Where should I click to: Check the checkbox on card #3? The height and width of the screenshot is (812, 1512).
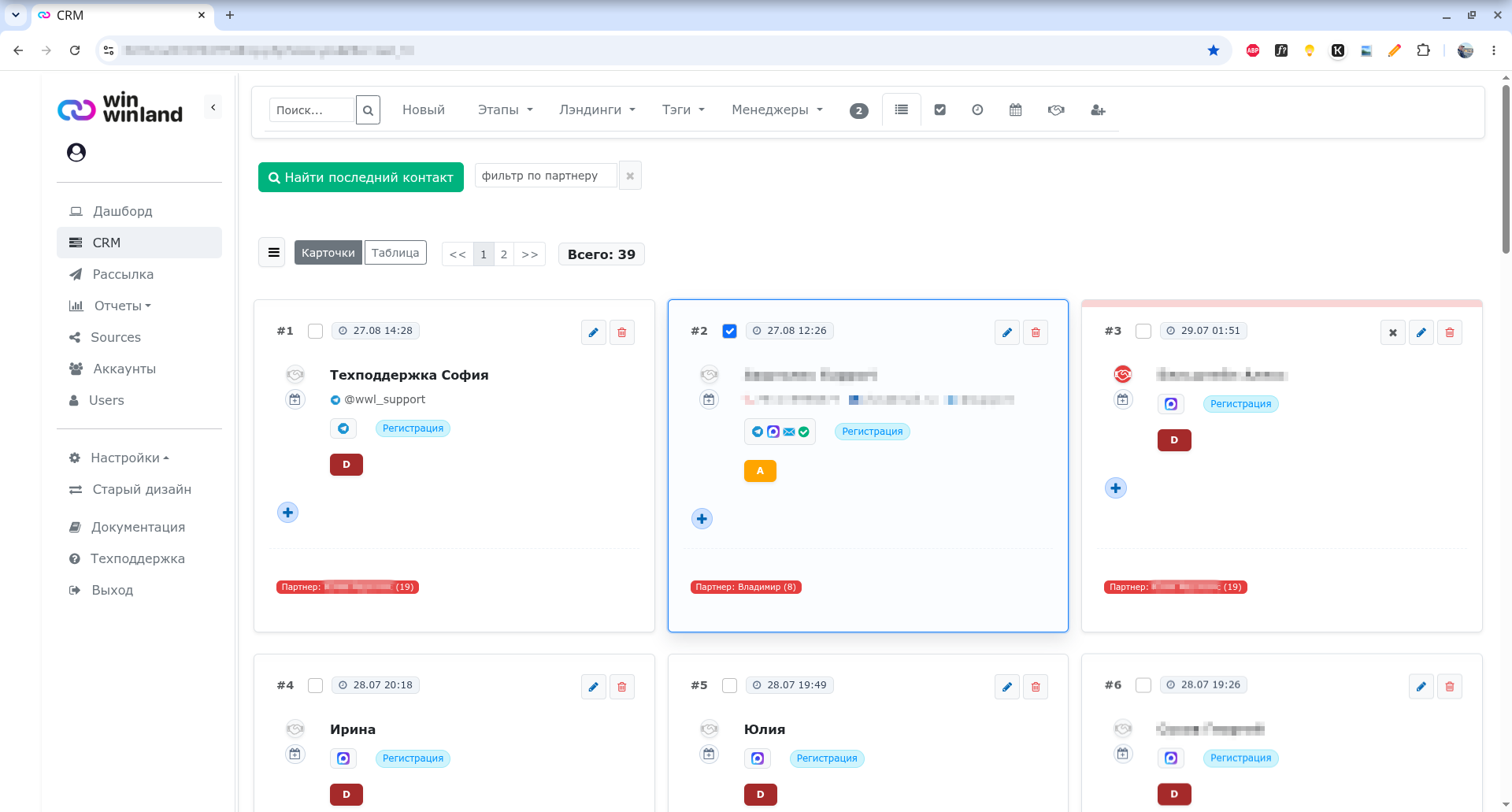(x=1143, y=331)
